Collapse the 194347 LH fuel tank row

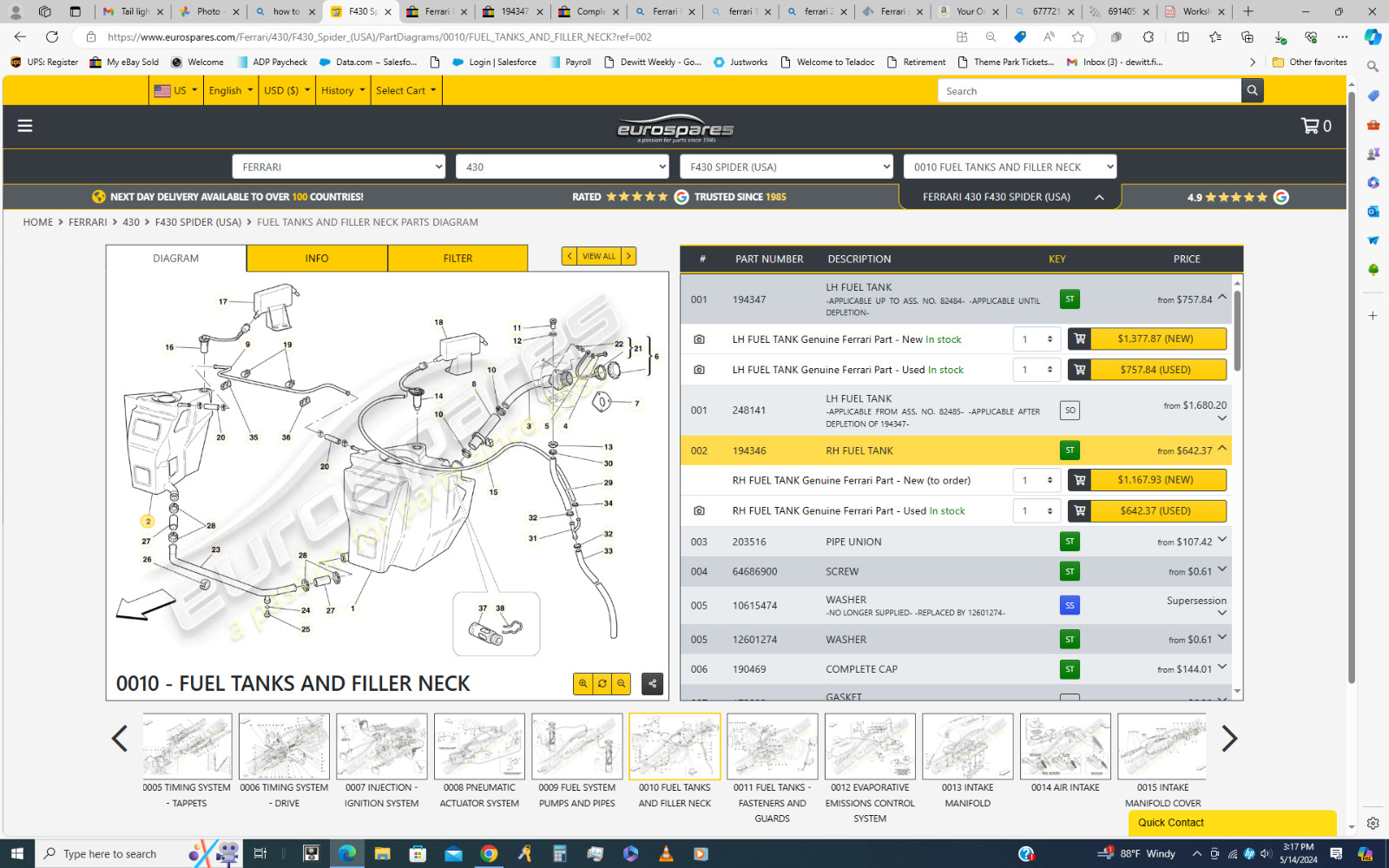tap(1222, 297)
